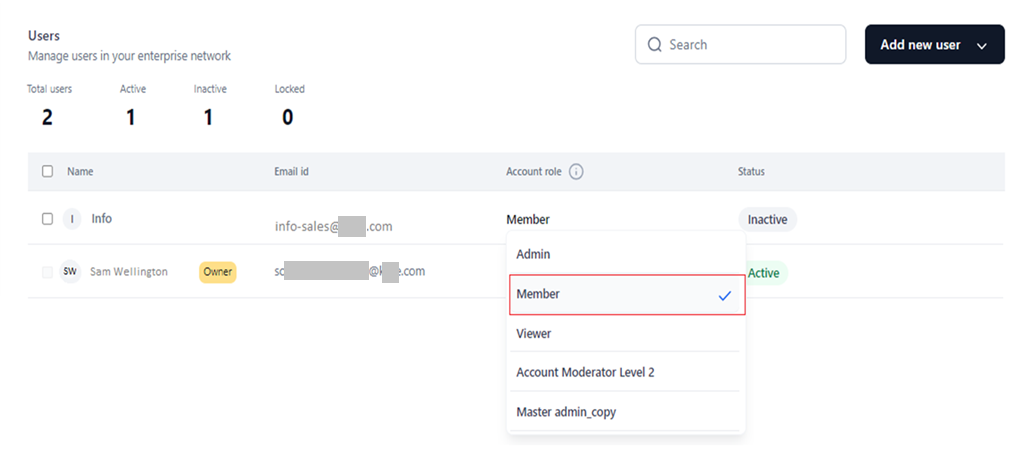Expand the Add new user chevron
This screenshot has height=455, width=1018.
click(x=981, y=46)
